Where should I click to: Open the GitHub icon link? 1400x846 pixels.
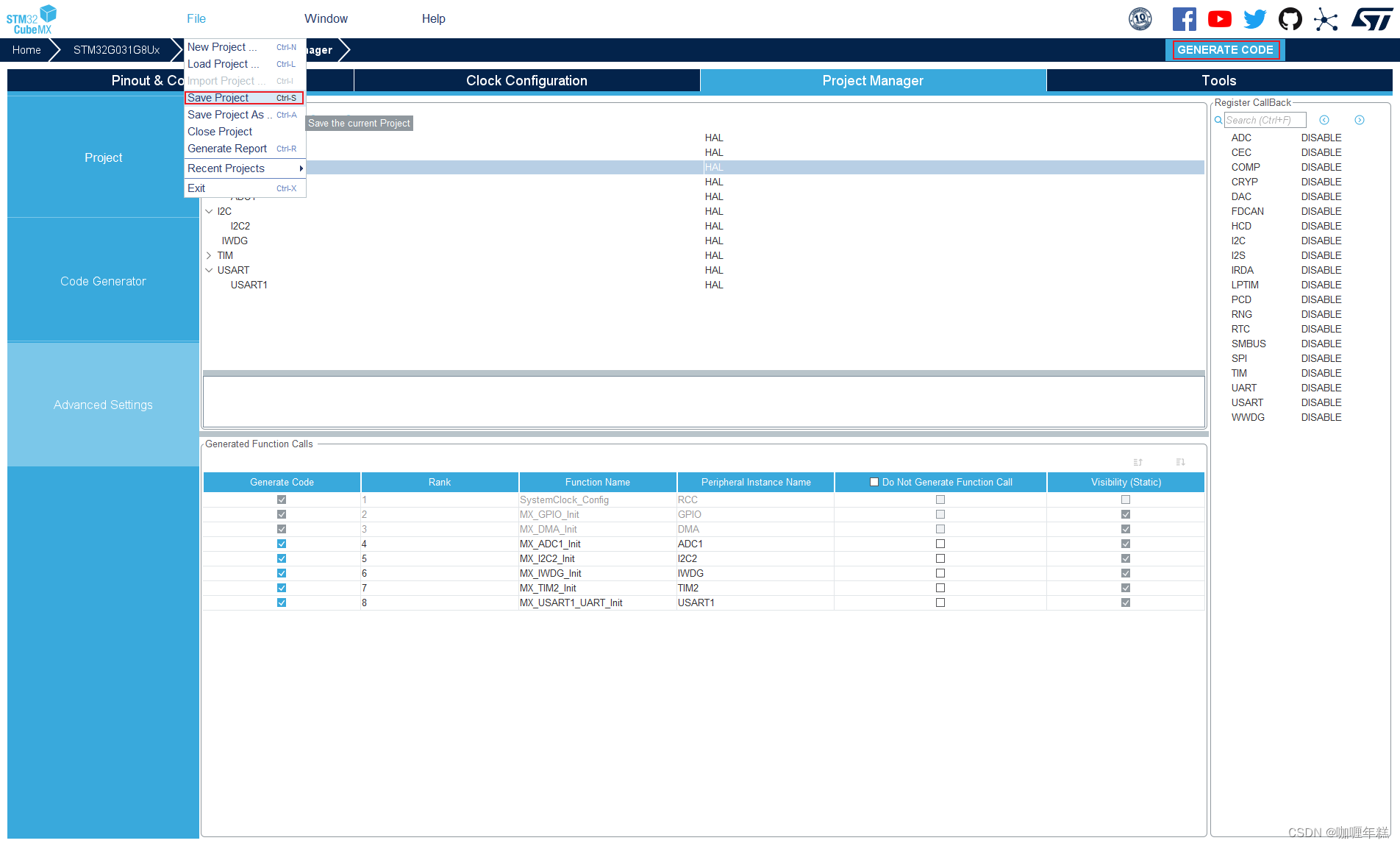click(x=1290, y=19)
